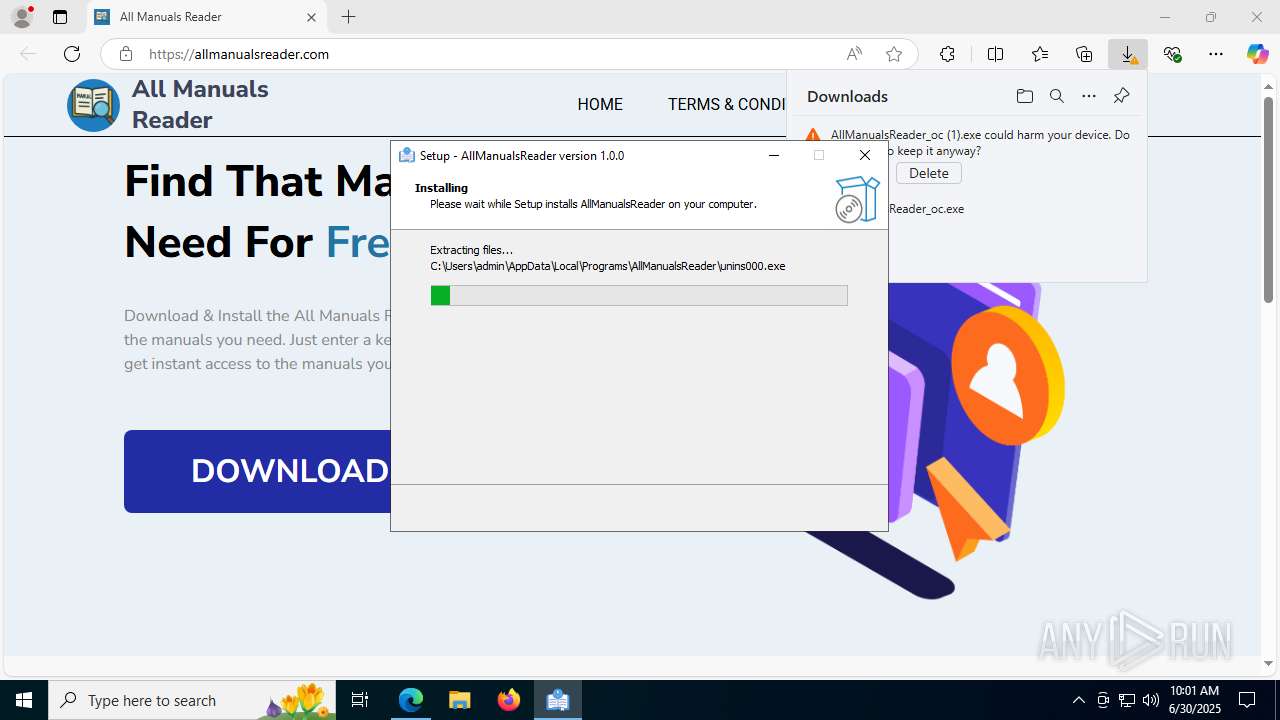Click the DOWNLOAD button on webpage
The height and width of the screenshot is (720, 1280).
tap(258, 471)
